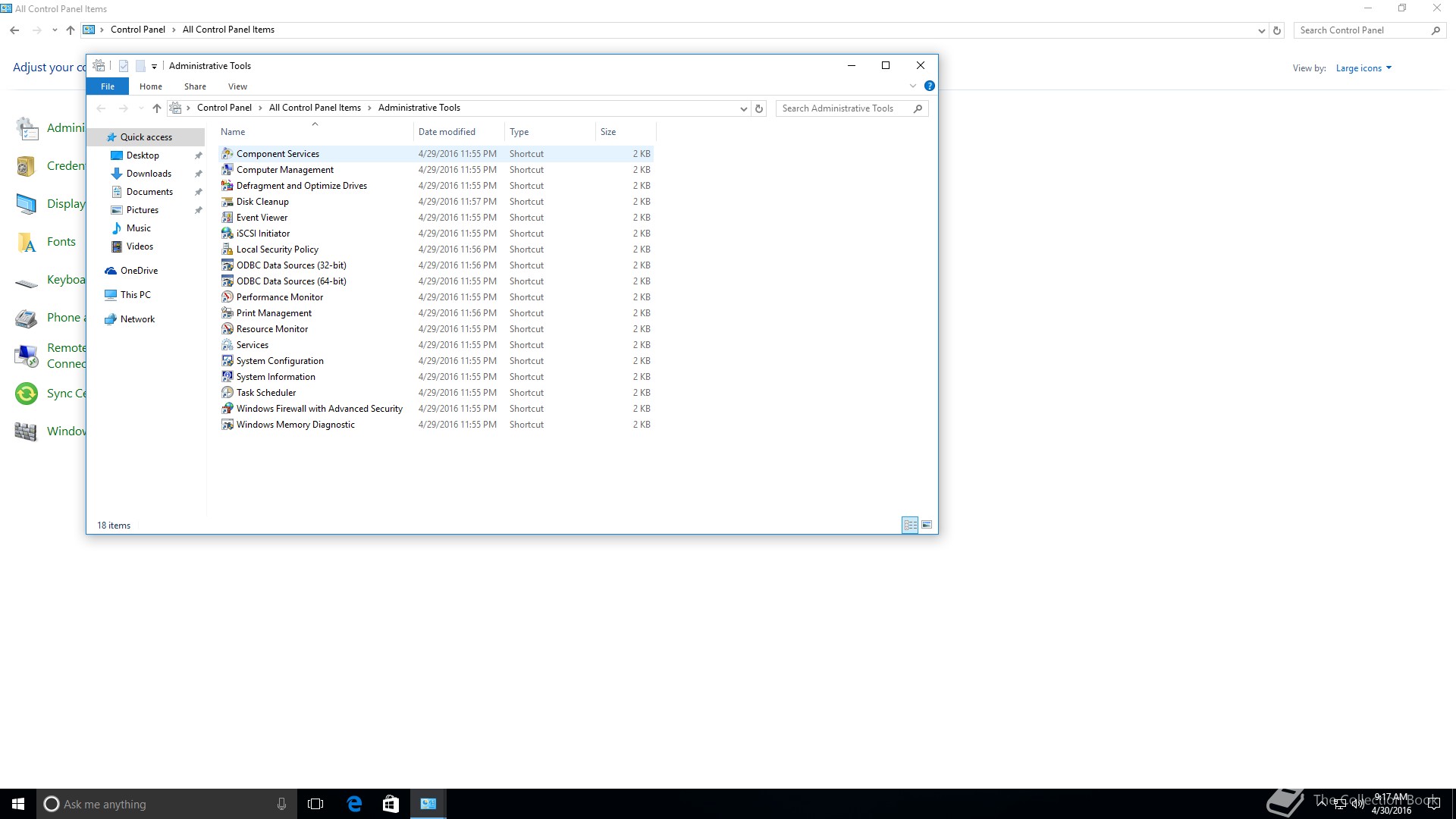Open Pictures in navigation pane

click(143, 210)
